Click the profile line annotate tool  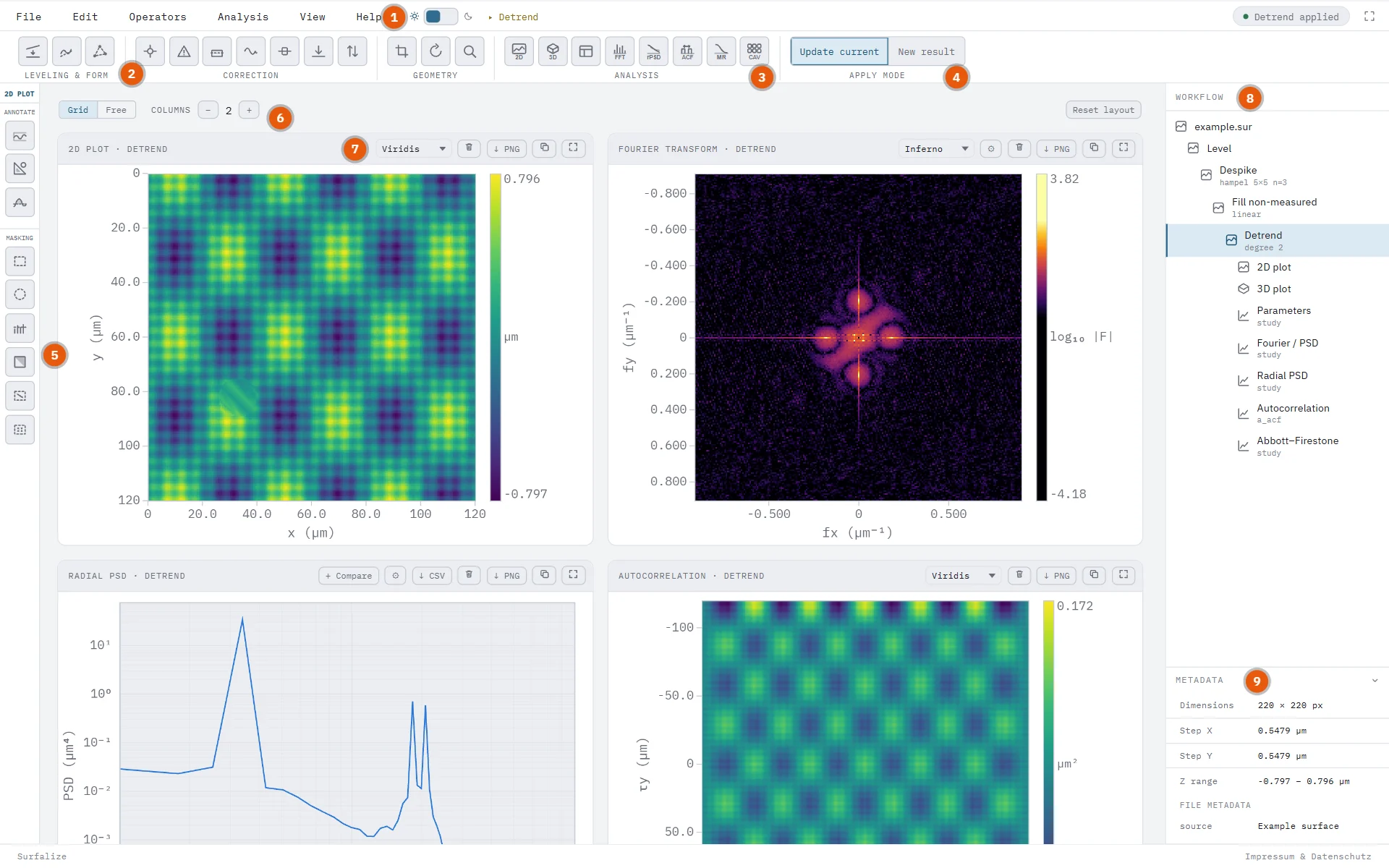(x=20, y=136)
